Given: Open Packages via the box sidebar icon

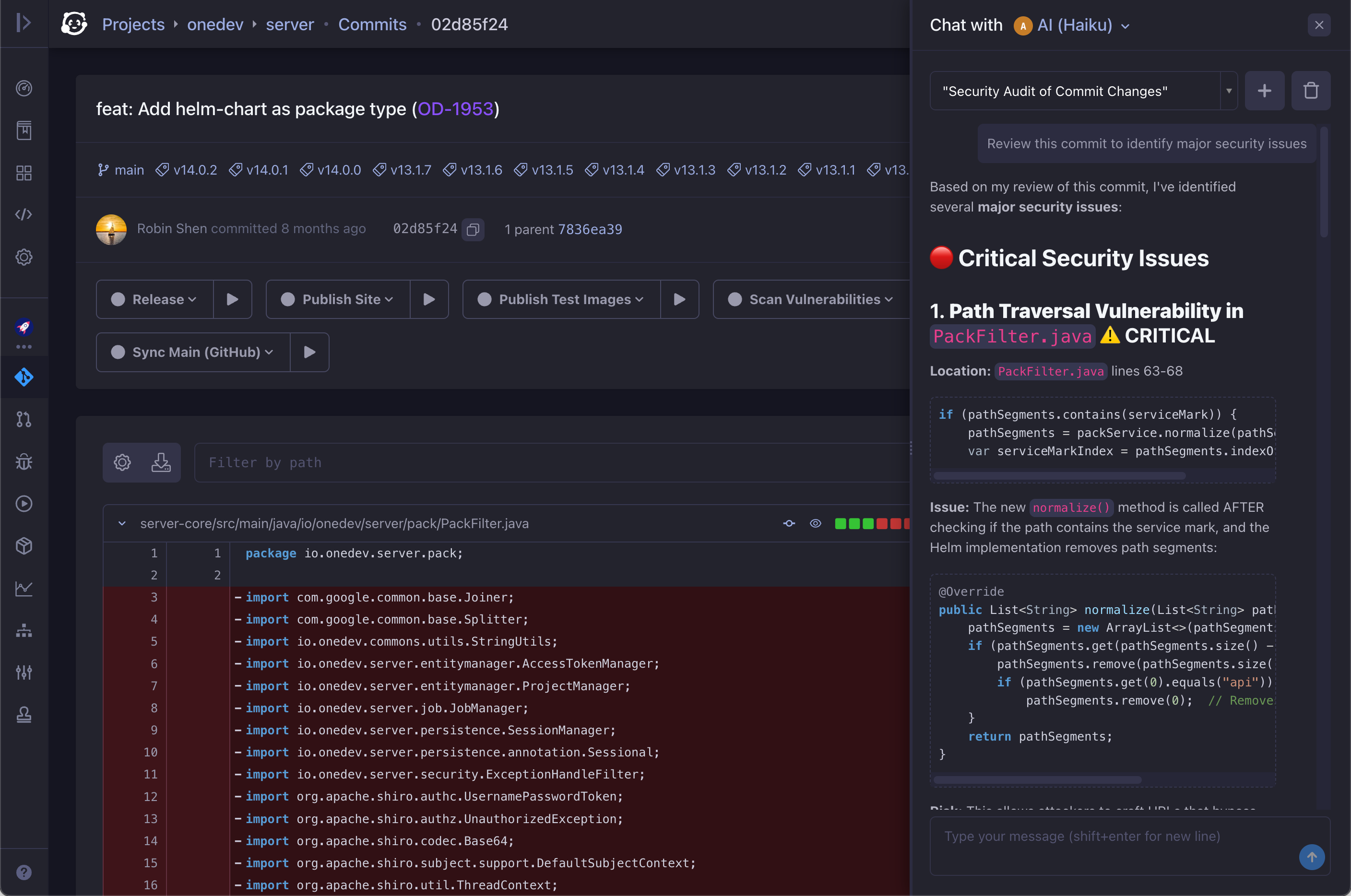Looking at the screenshot, I should pos(24,546).
